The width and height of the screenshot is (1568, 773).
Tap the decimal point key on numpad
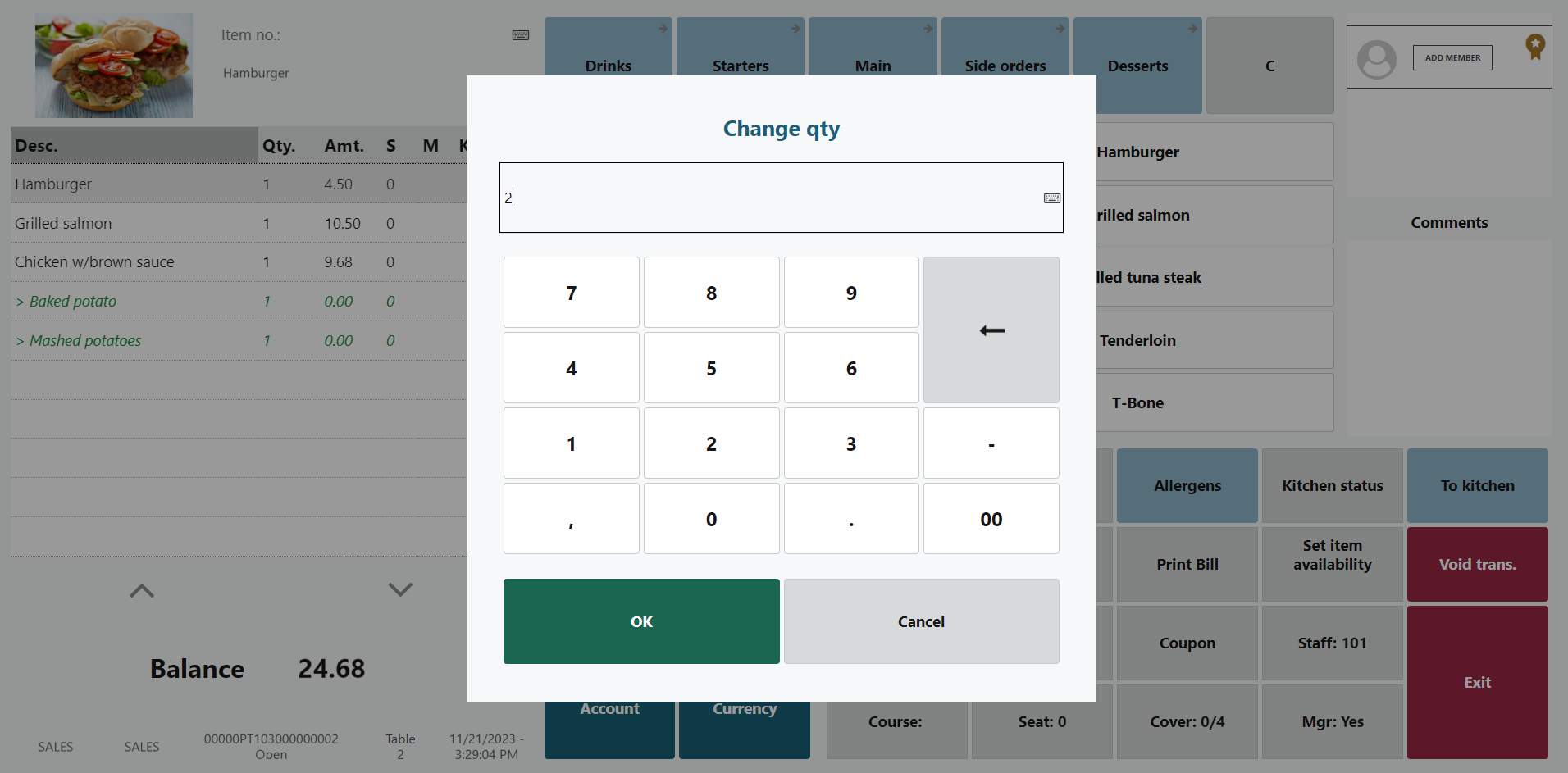[x=851, y=519]
